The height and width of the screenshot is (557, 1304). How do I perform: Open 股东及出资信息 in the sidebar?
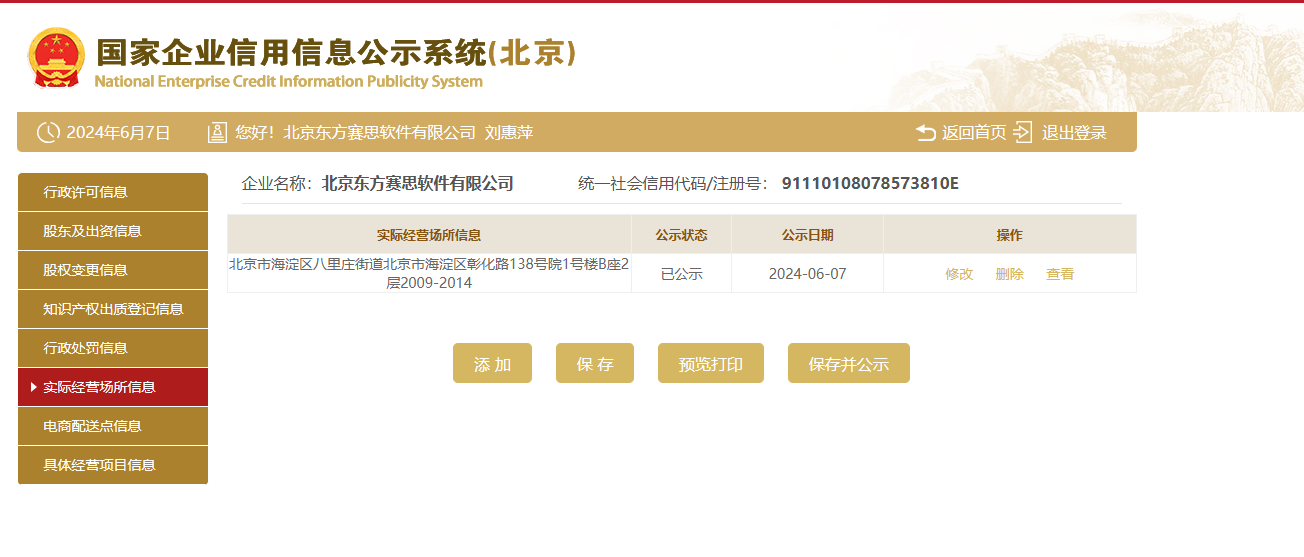click(113, 231)
